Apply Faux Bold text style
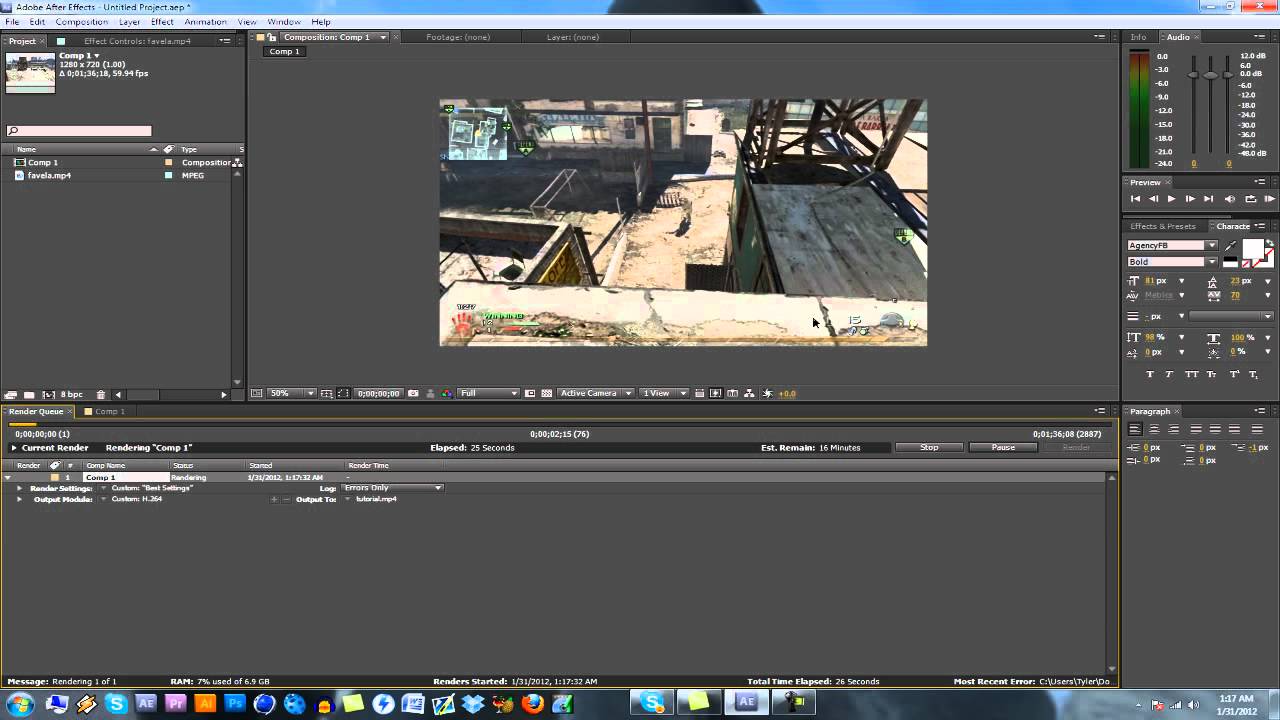Image resolution: width=1280 pixels, height=720 pixels. pos(1150,374)
